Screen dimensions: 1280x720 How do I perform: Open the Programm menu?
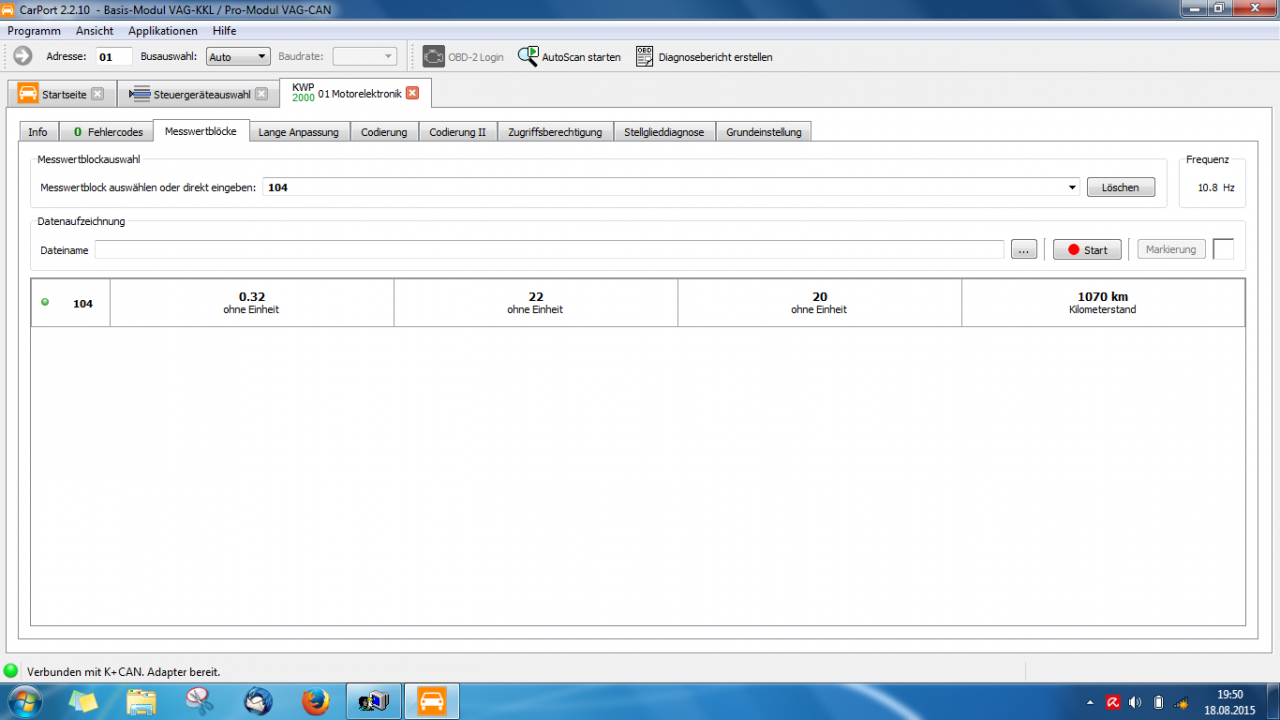click(x=34, y=31)
